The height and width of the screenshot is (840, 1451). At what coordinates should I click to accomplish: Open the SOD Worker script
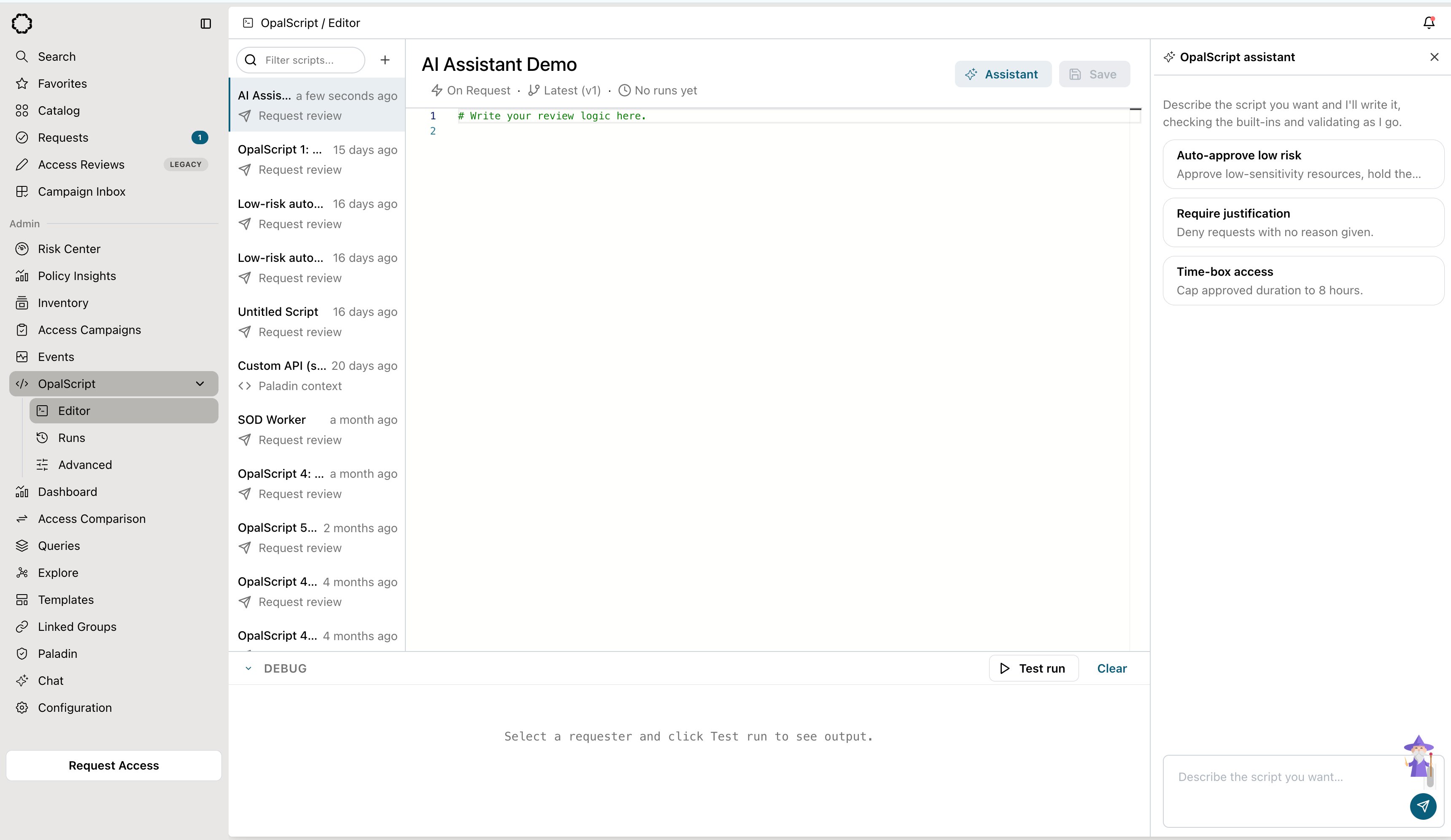[317, 430]
